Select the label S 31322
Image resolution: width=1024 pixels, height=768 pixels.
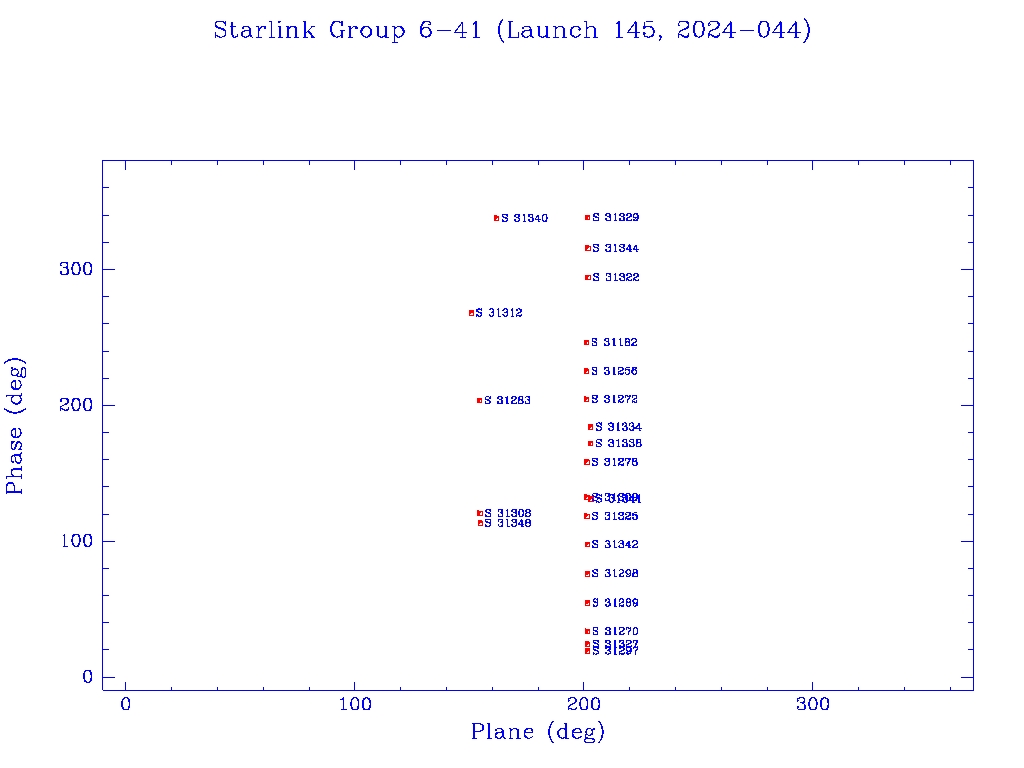pyautogui.click(x=616, y=278)
